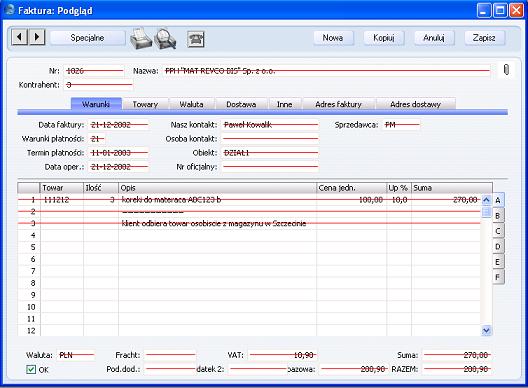Viewport: 528px width, 388px height.
Task: Click the Fracht field
Action: click(x=170, y=355)
